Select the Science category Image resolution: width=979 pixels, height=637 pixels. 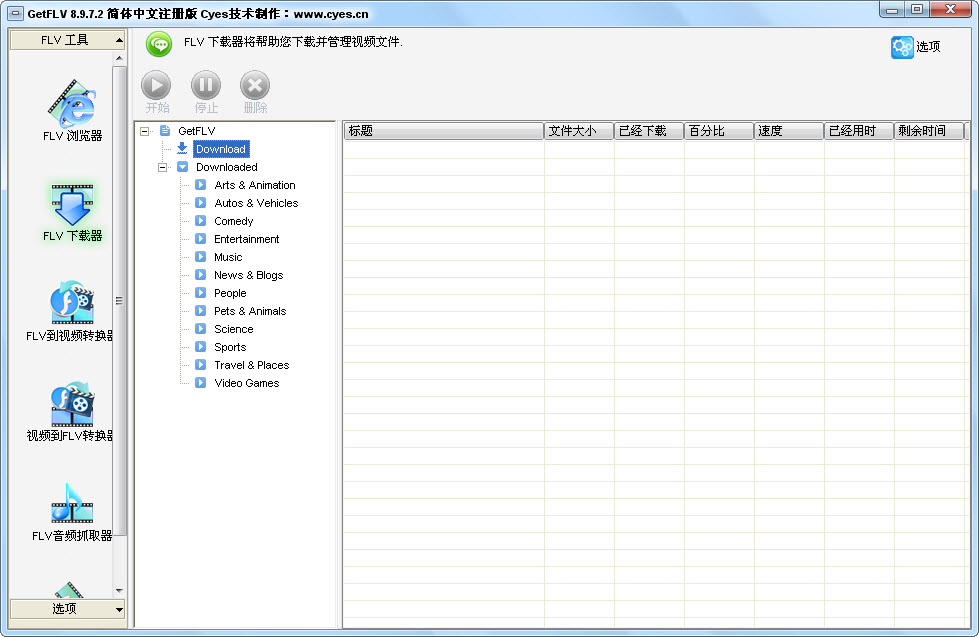click(234, 329)
